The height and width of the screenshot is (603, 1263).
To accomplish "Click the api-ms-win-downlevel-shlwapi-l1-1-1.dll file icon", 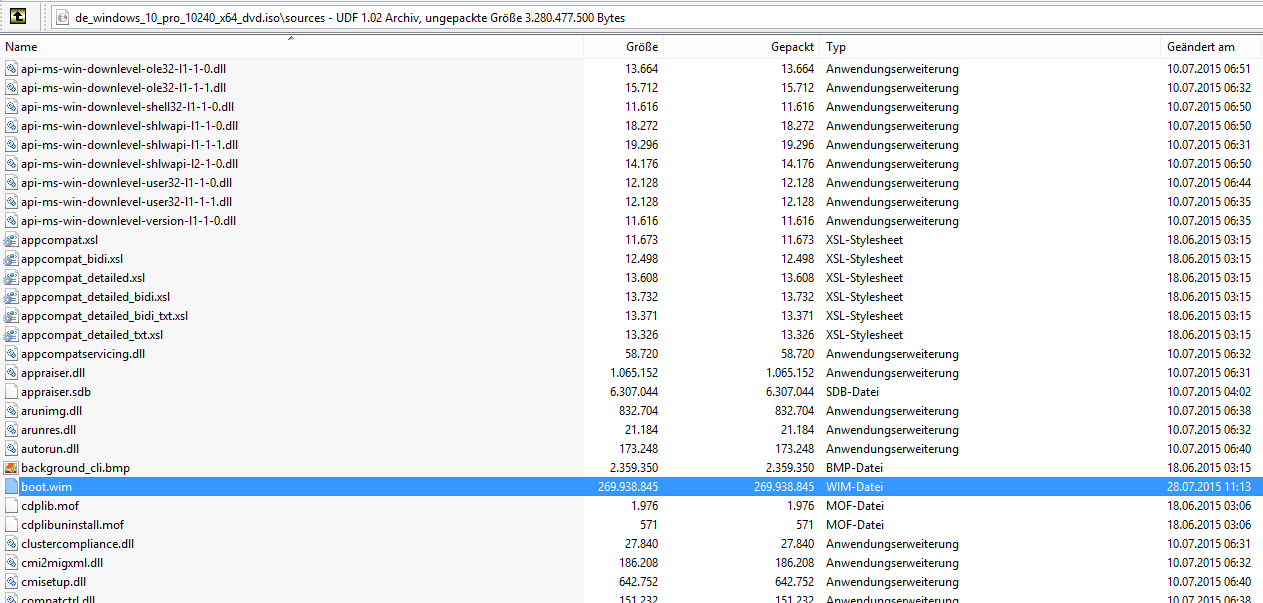I will coord(11,145).
